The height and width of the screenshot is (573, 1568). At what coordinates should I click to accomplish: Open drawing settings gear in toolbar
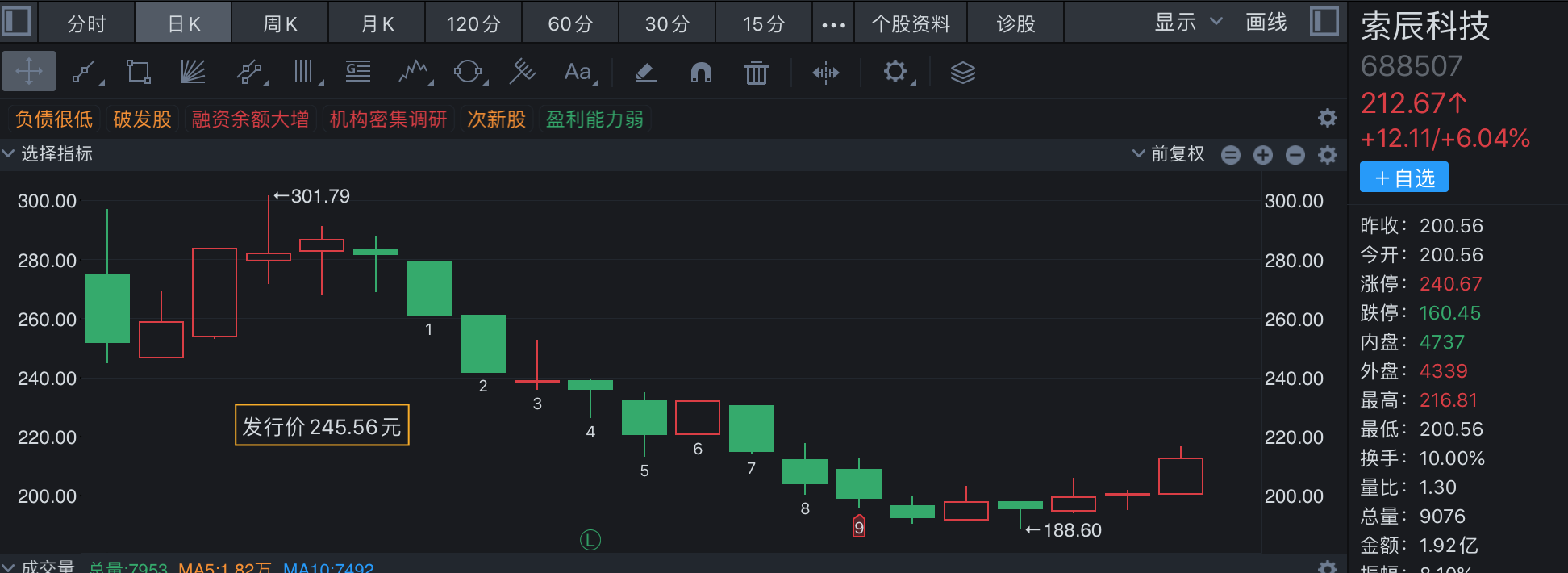point(895,73)
